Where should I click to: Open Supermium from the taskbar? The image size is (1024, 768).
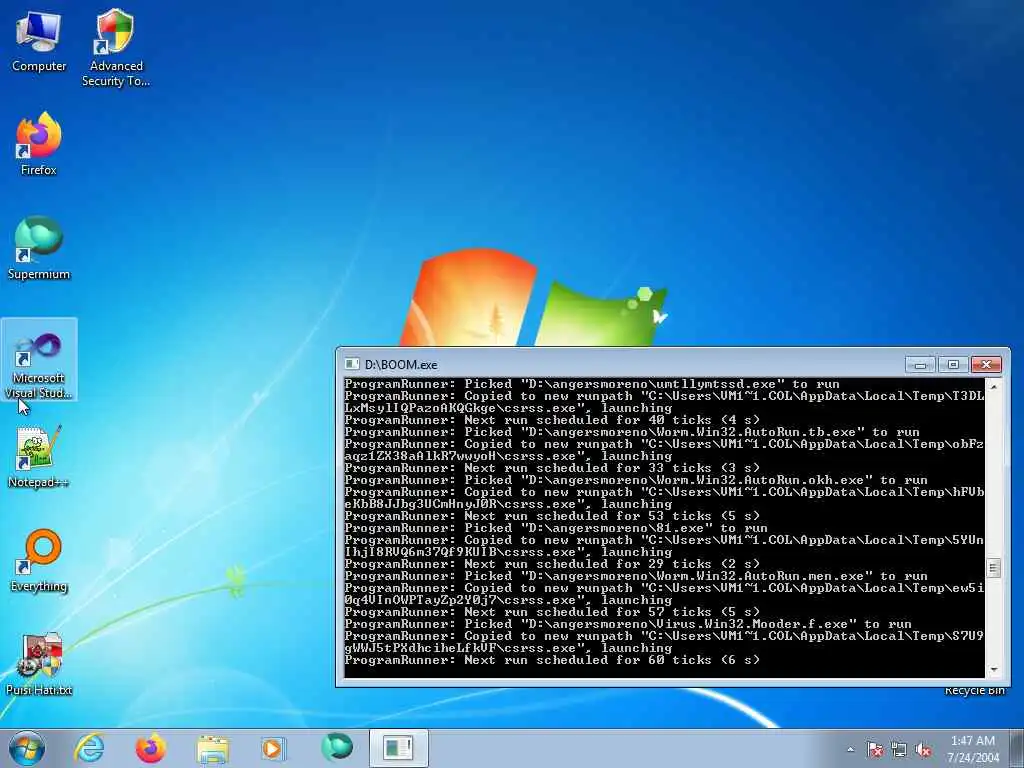click(337, 747)
